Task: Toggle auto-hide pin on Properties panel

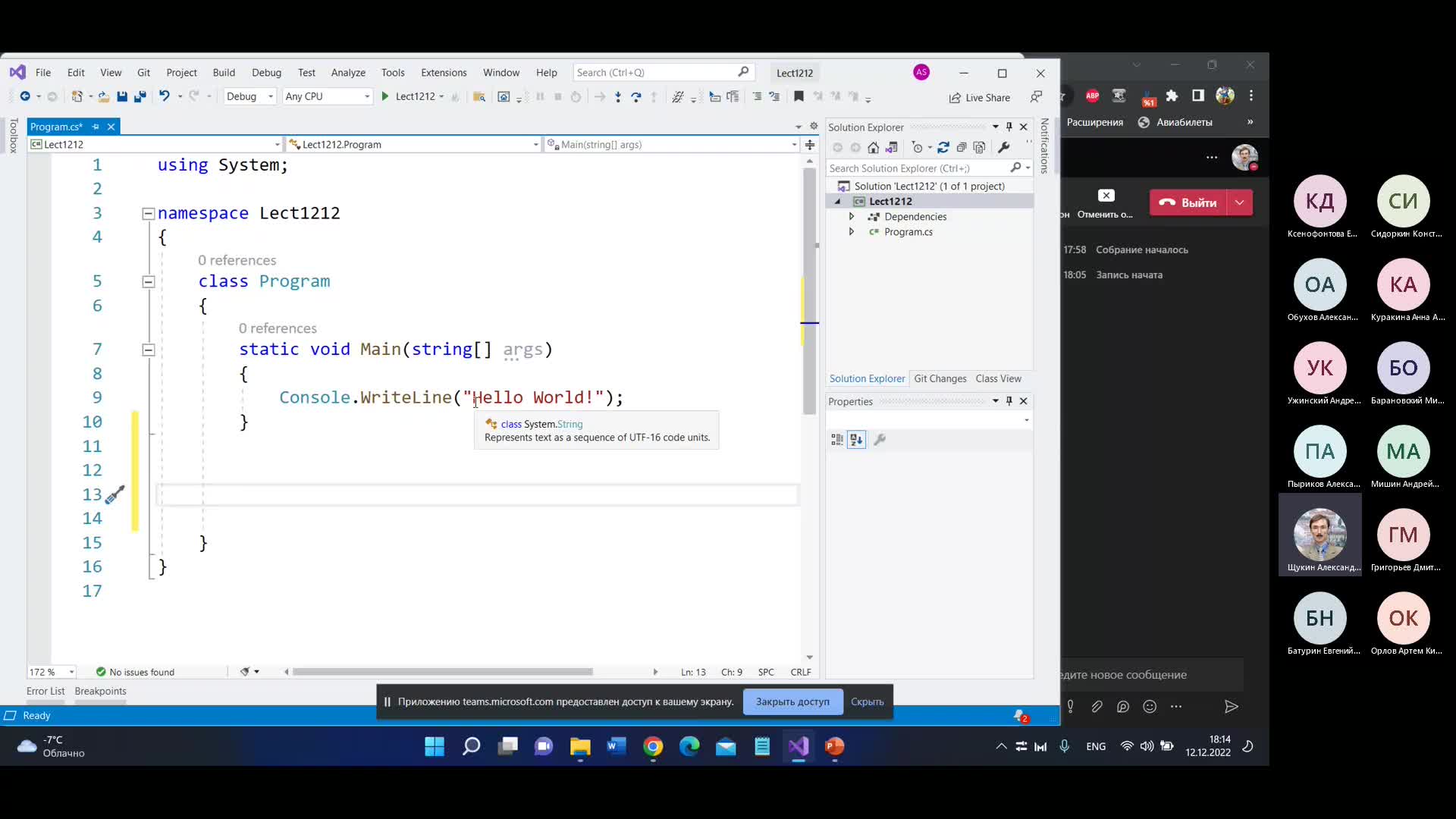Action: [1009, 401]
